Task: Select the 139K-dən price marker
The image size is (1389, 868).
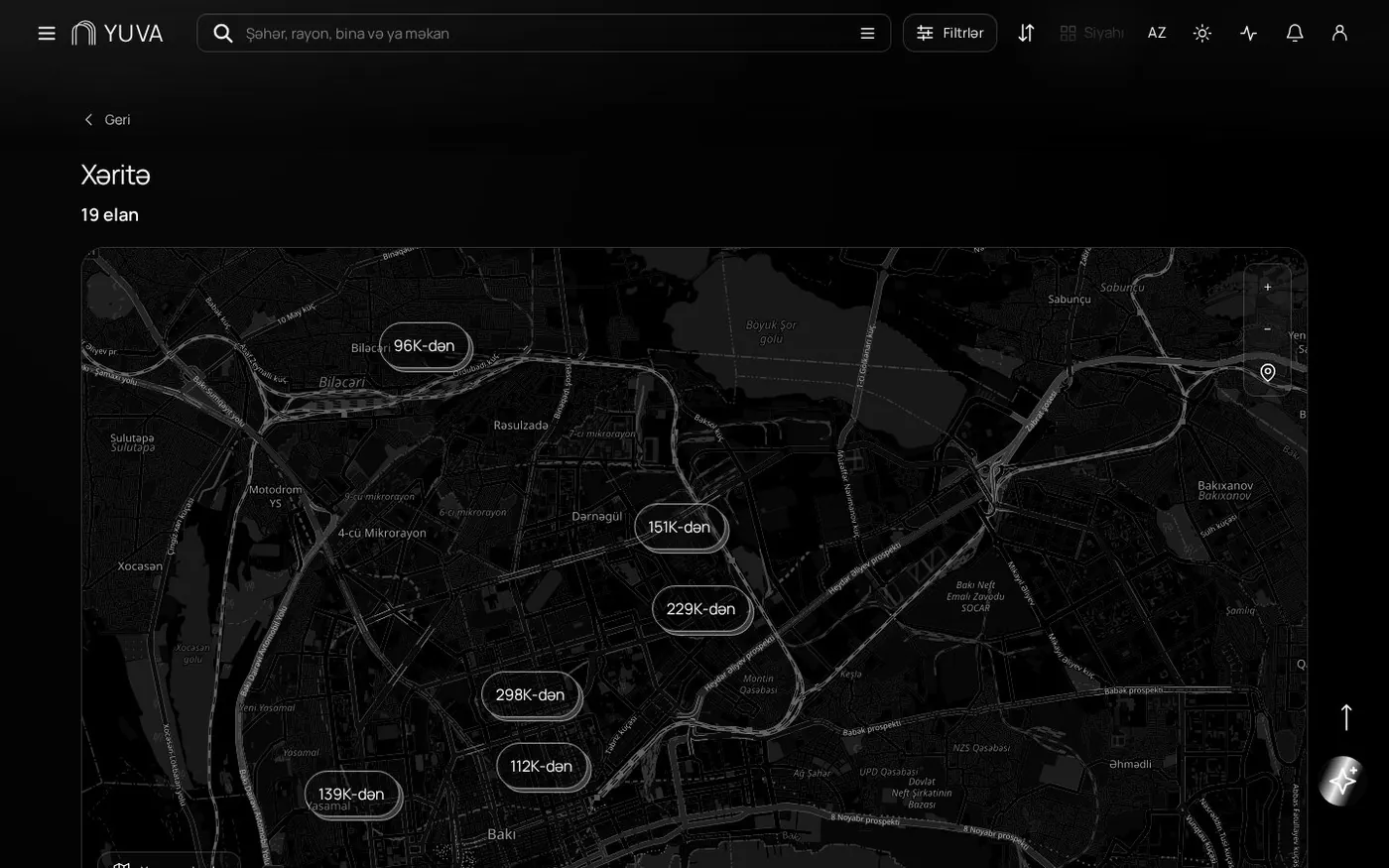Action: [x=351, y=795]
